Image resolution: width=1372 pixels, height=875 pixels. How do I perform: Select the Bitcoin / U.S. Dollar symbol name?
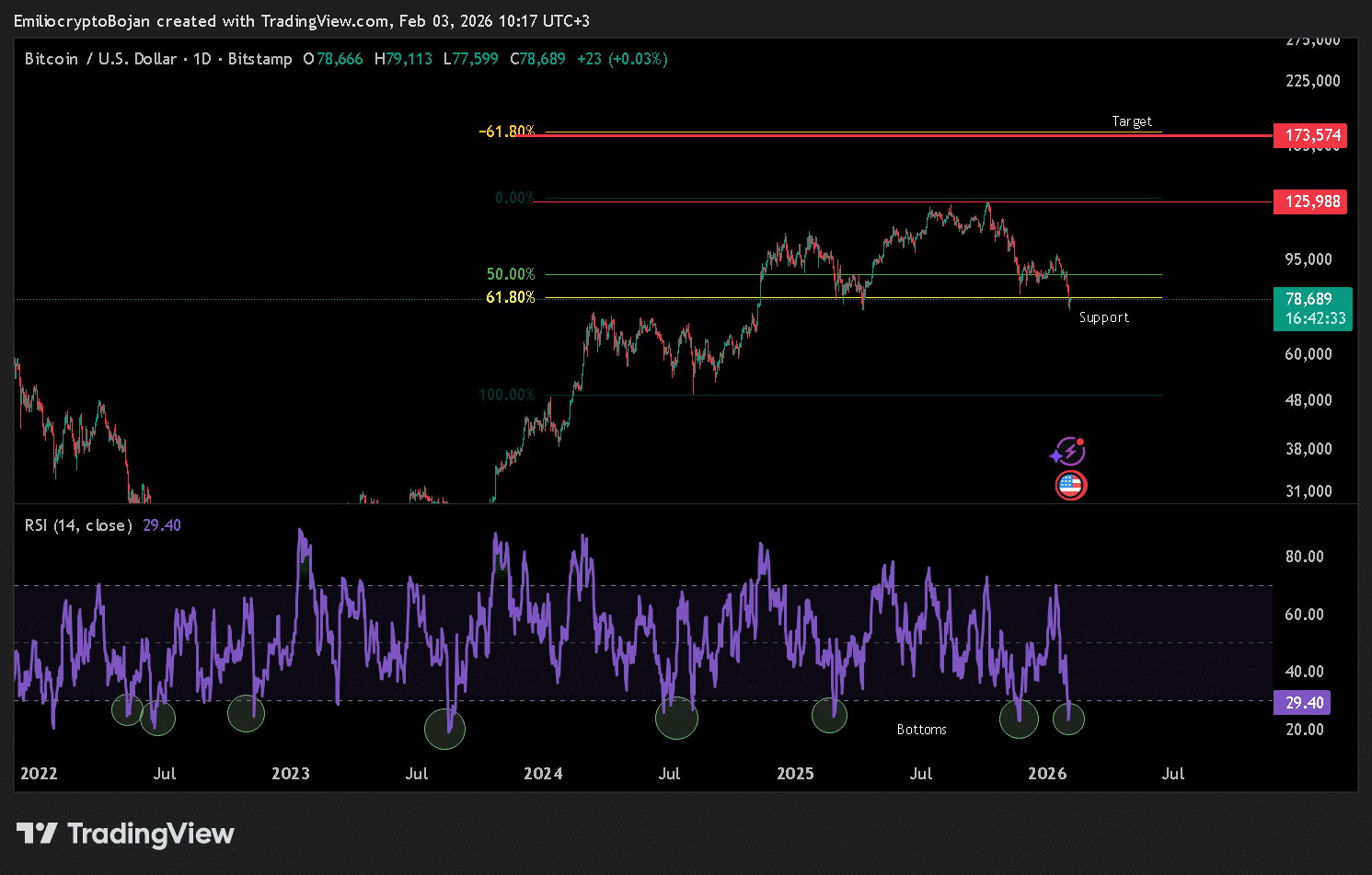point(99,58)
